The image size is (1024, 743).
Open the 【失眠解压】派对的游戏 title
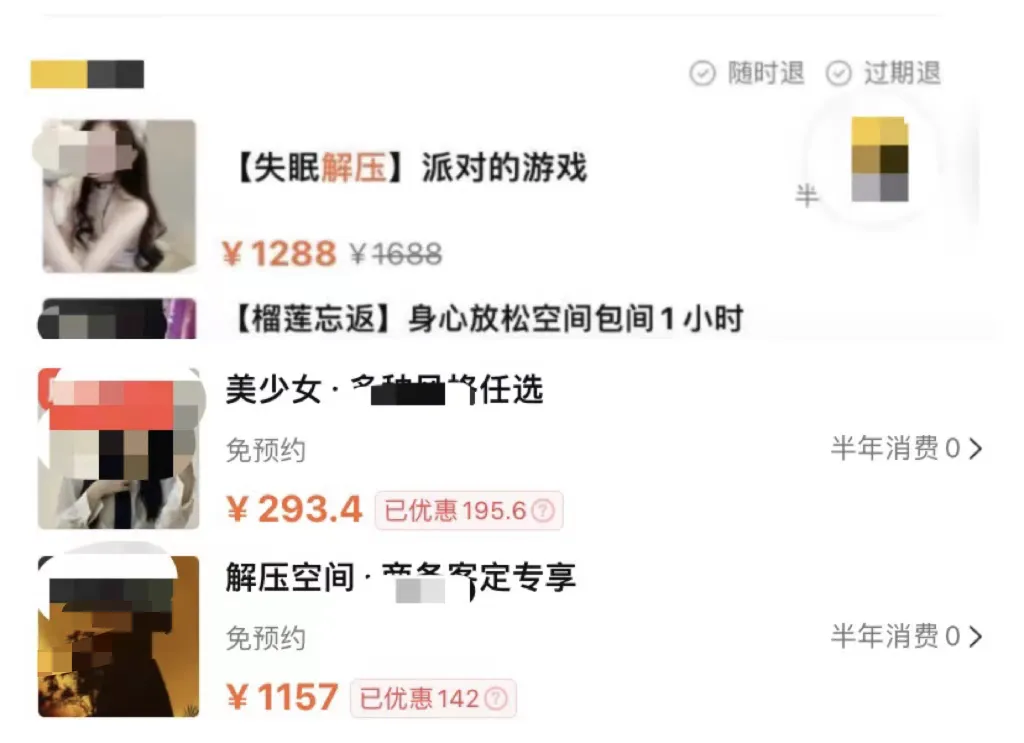point(409,168)
